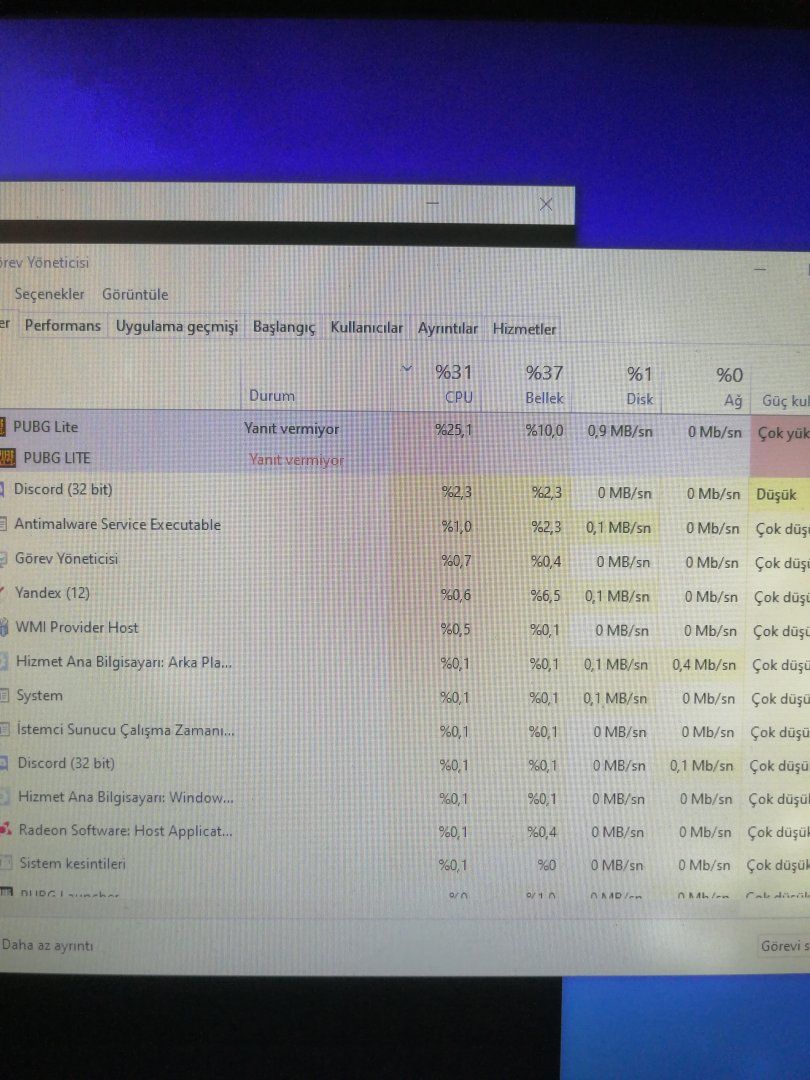This screenshot has width=810, height=1080.
Task: Click the 0,4 Mb/sn network value
Action: click(x=704, y=665)
